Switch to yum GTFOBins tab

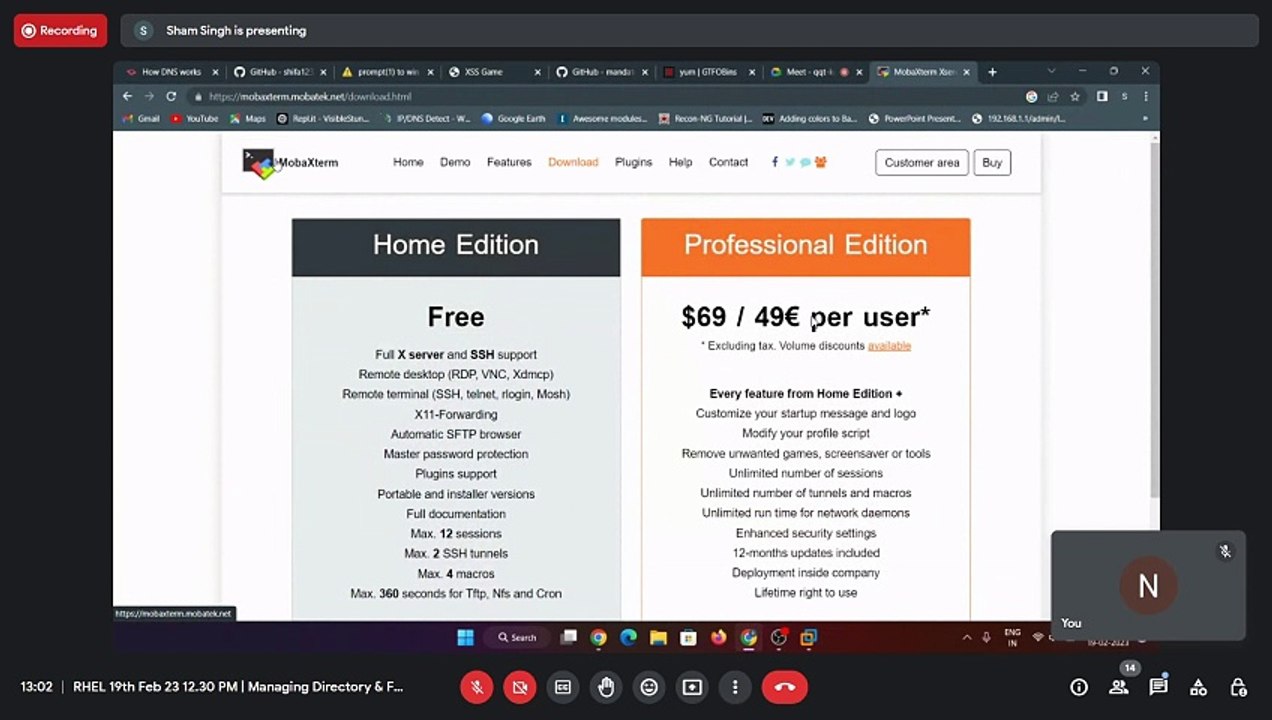click(x=709, y=72)
